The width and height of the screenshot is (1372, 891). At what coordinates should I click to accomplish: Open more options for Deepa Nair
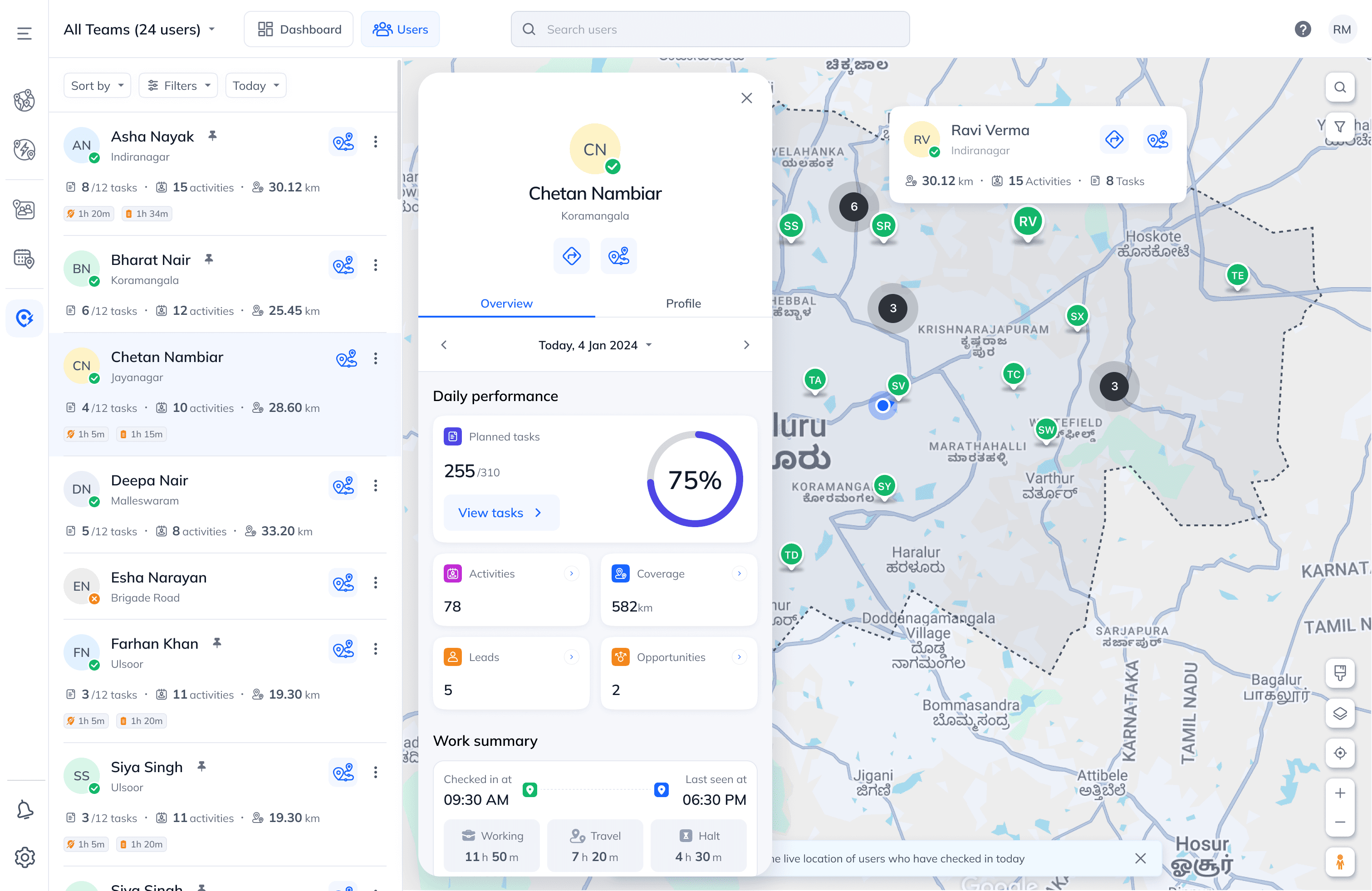375,486
